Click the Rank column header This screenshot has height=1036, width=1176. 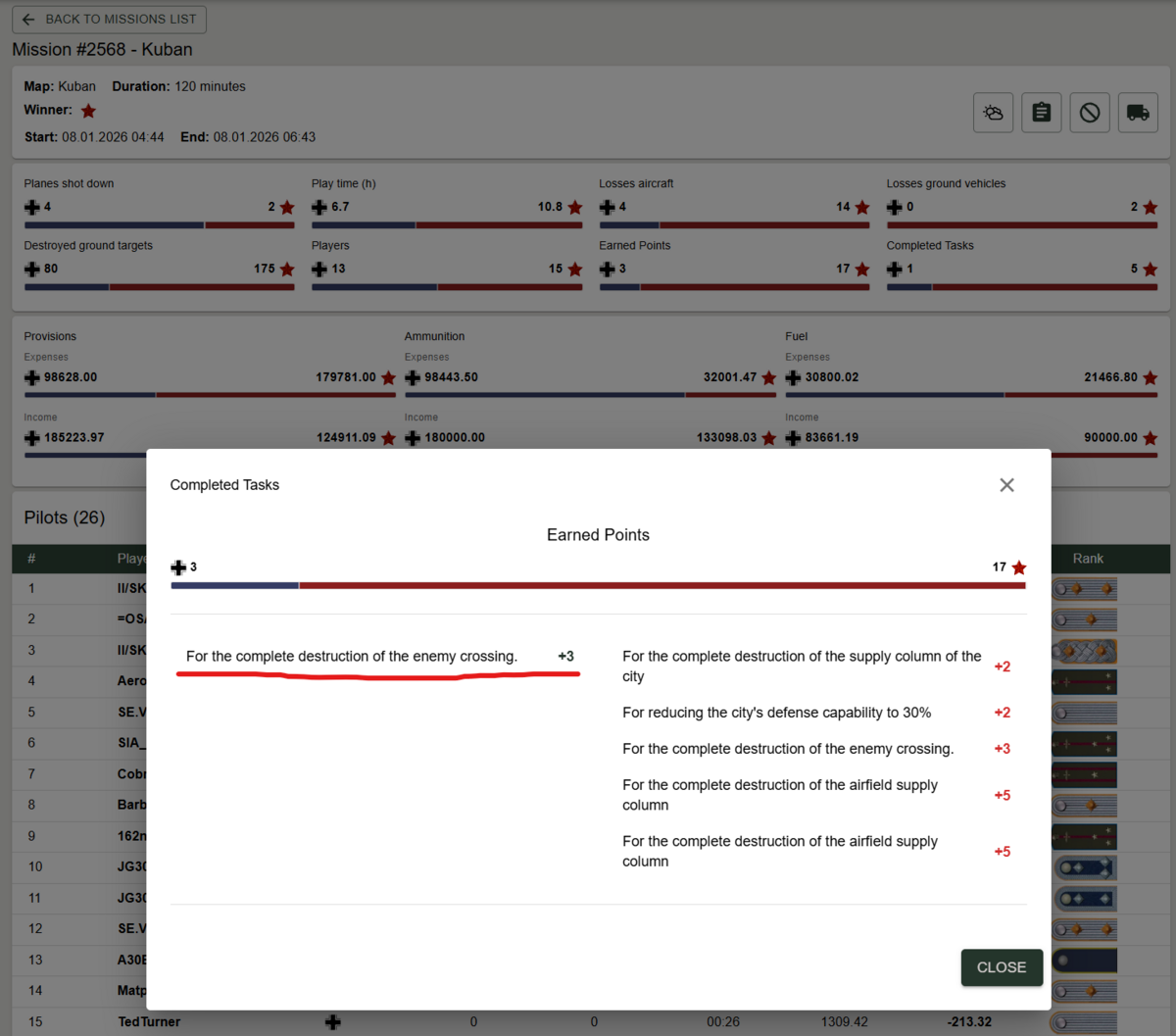(x=1088, y=559)
